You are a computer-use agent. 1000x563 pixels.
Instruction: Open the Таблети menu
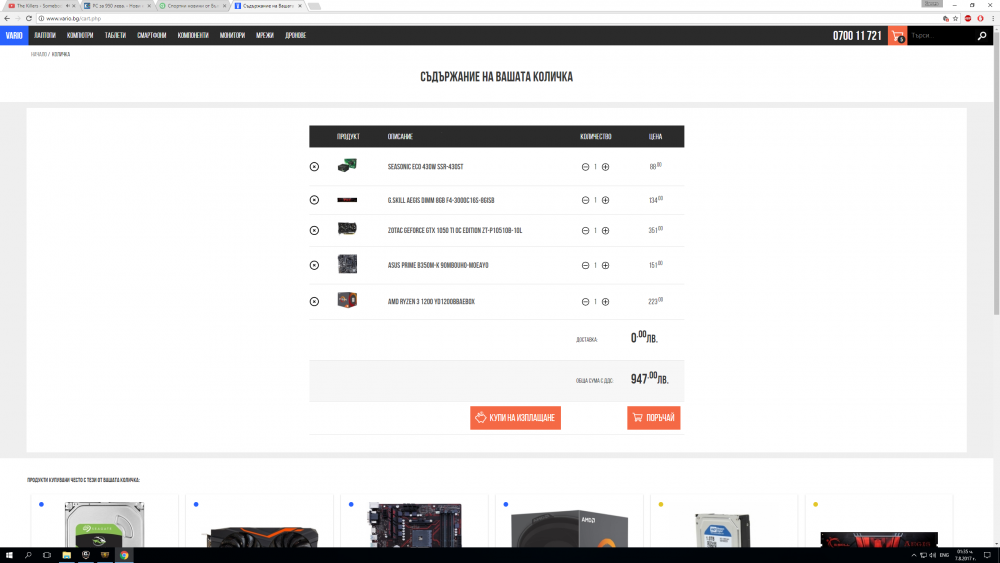pyautogui.click(x=115, y=36)
